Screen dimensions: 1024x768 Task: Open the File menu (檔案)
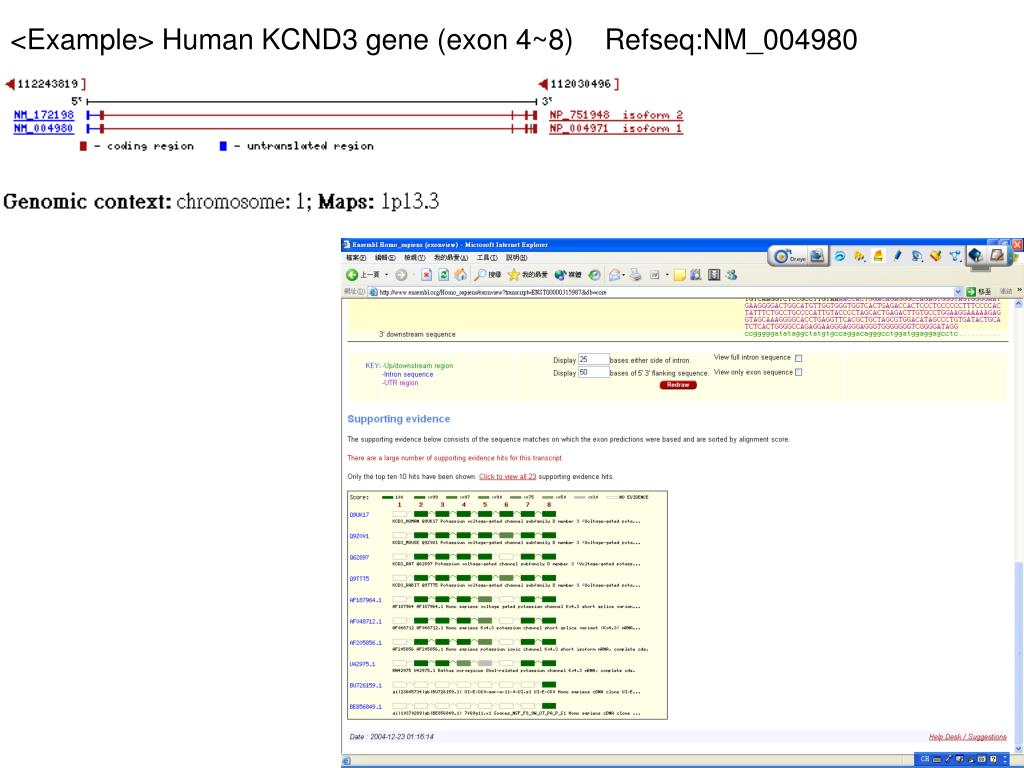pyautogui.click(x=355, y=258)
